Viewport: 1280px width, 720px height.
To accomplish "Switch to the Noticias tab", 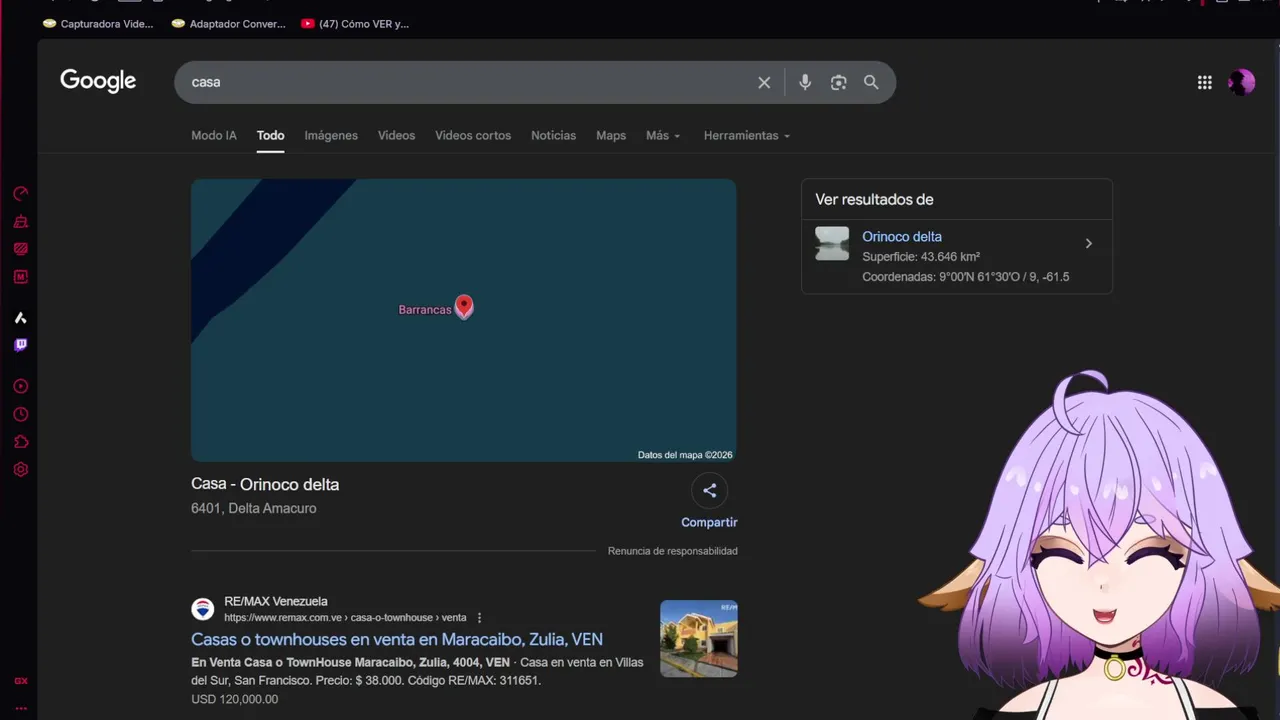I will click(553, 136).
